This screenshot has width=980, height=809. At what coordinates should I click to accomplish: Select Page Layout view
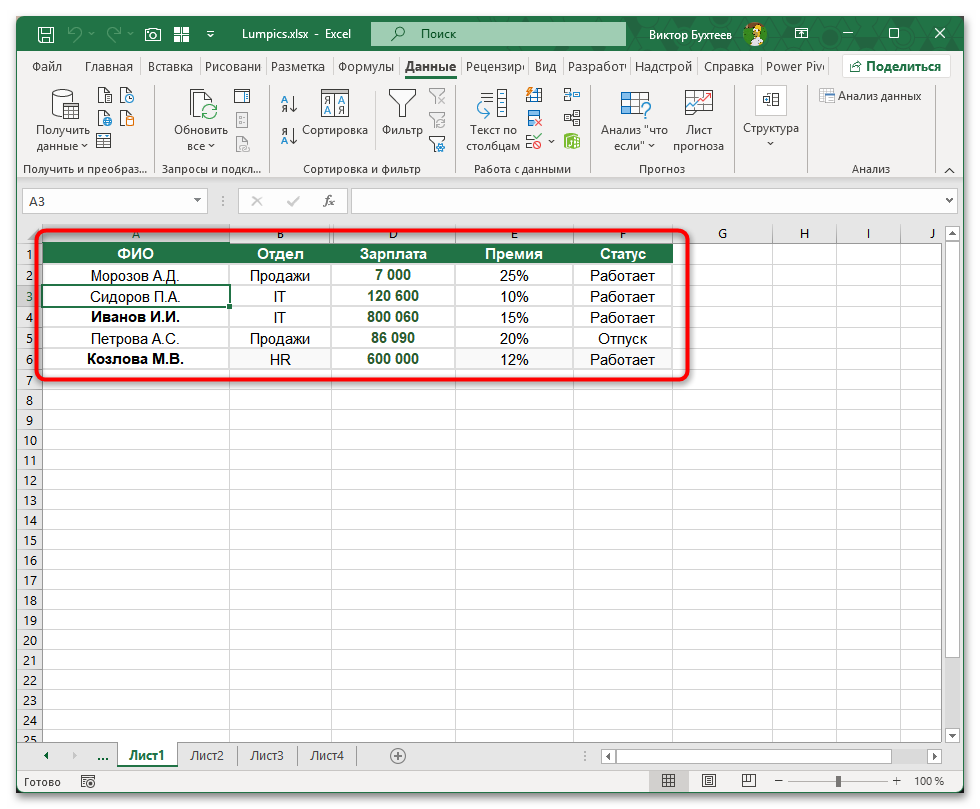click(x=709, y=780)
